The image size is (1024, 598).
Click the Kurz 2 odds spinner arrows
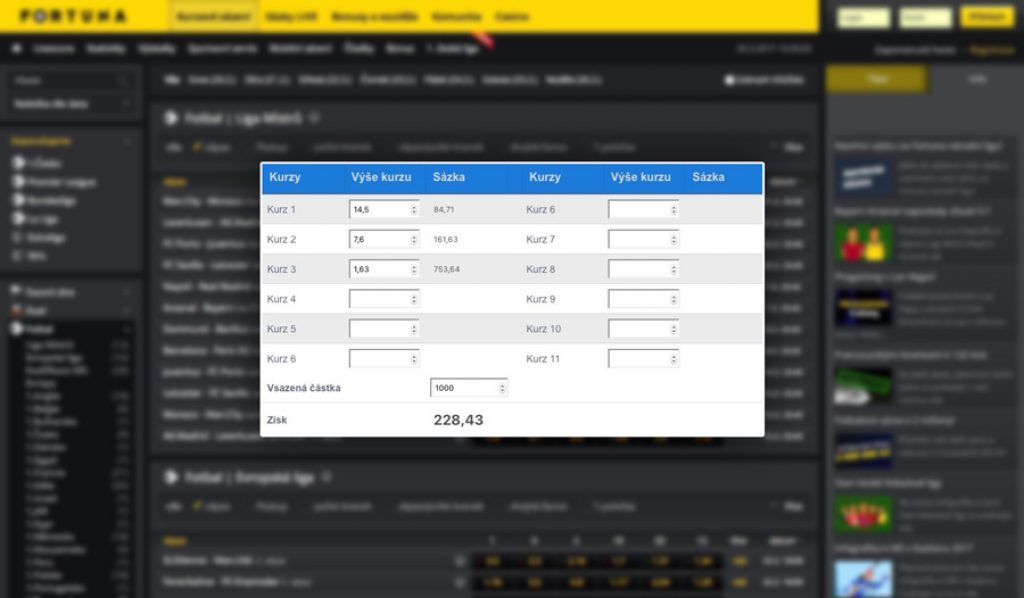coord(414,240)
